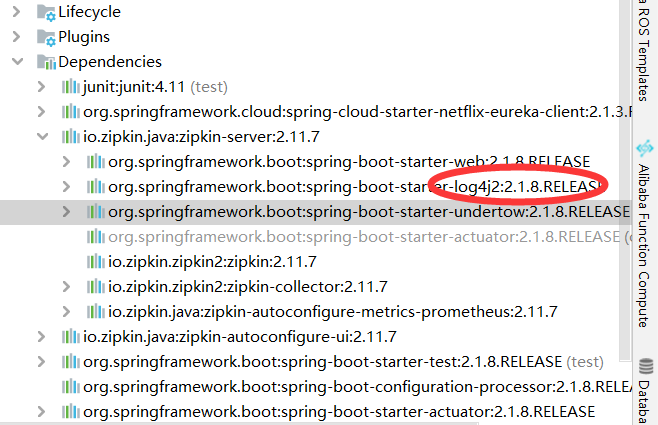The height and width of the screenshot is (425, 658).
Task: Select io.zipkin.zipkin2:zipkin:2.11.7 row
Action: tap(212, 262)
